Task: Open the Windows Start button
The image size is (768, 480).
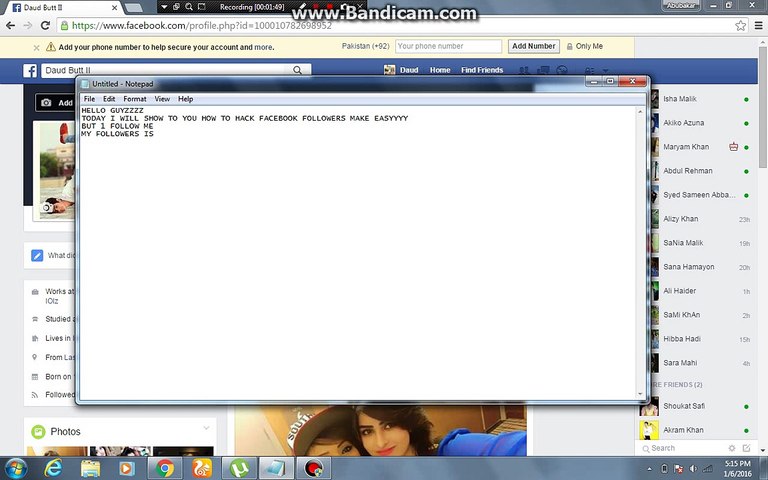Action: (x=16, y=469)
